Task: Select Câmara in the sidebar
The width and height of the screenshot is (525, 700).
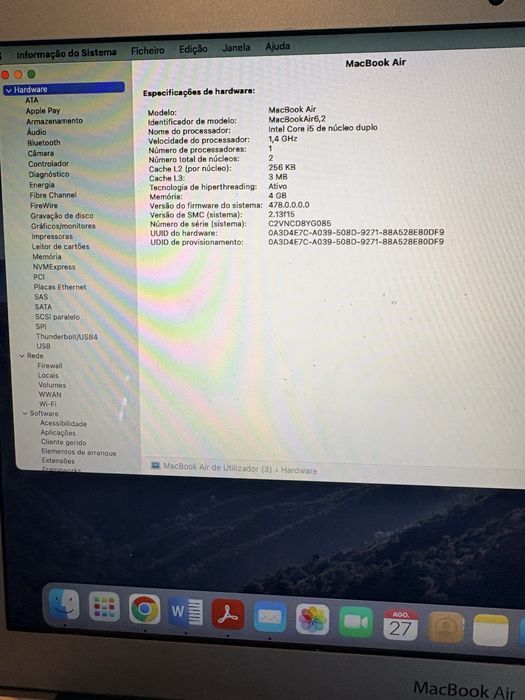Action: point(41,153)
